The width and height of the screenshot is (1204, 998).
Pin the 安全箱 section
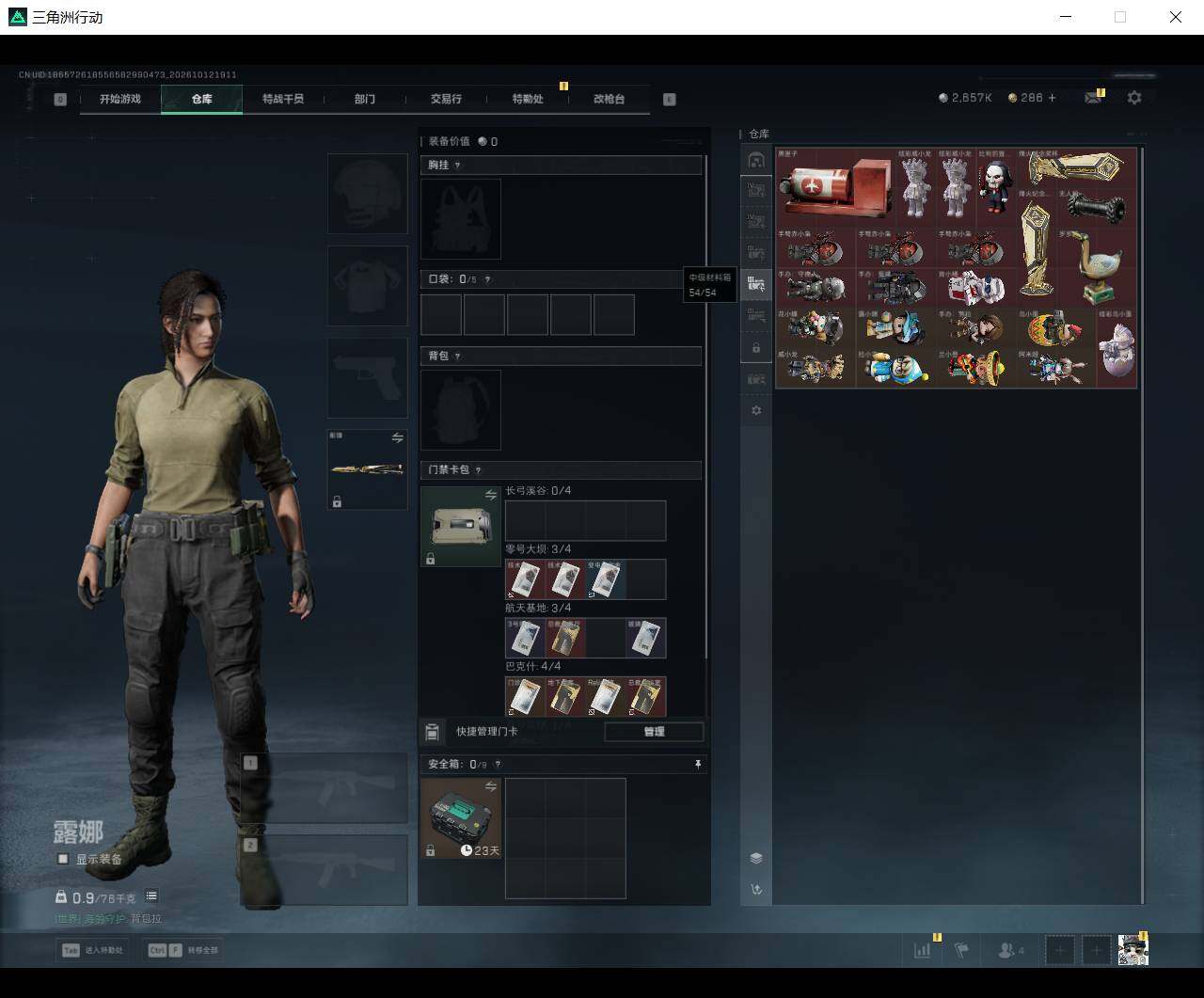(698, 765)
